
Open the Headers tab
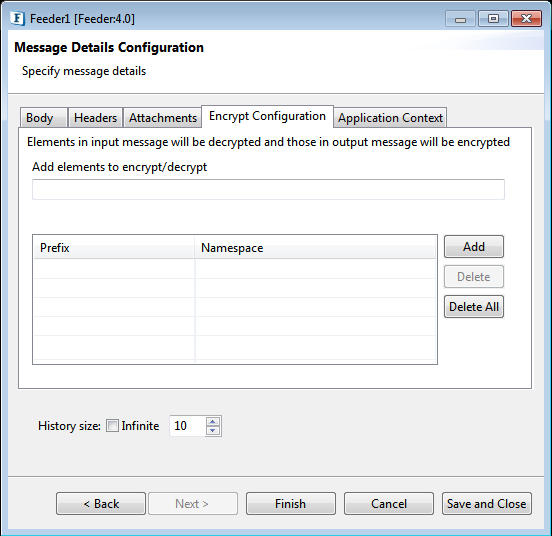point(95,118)
